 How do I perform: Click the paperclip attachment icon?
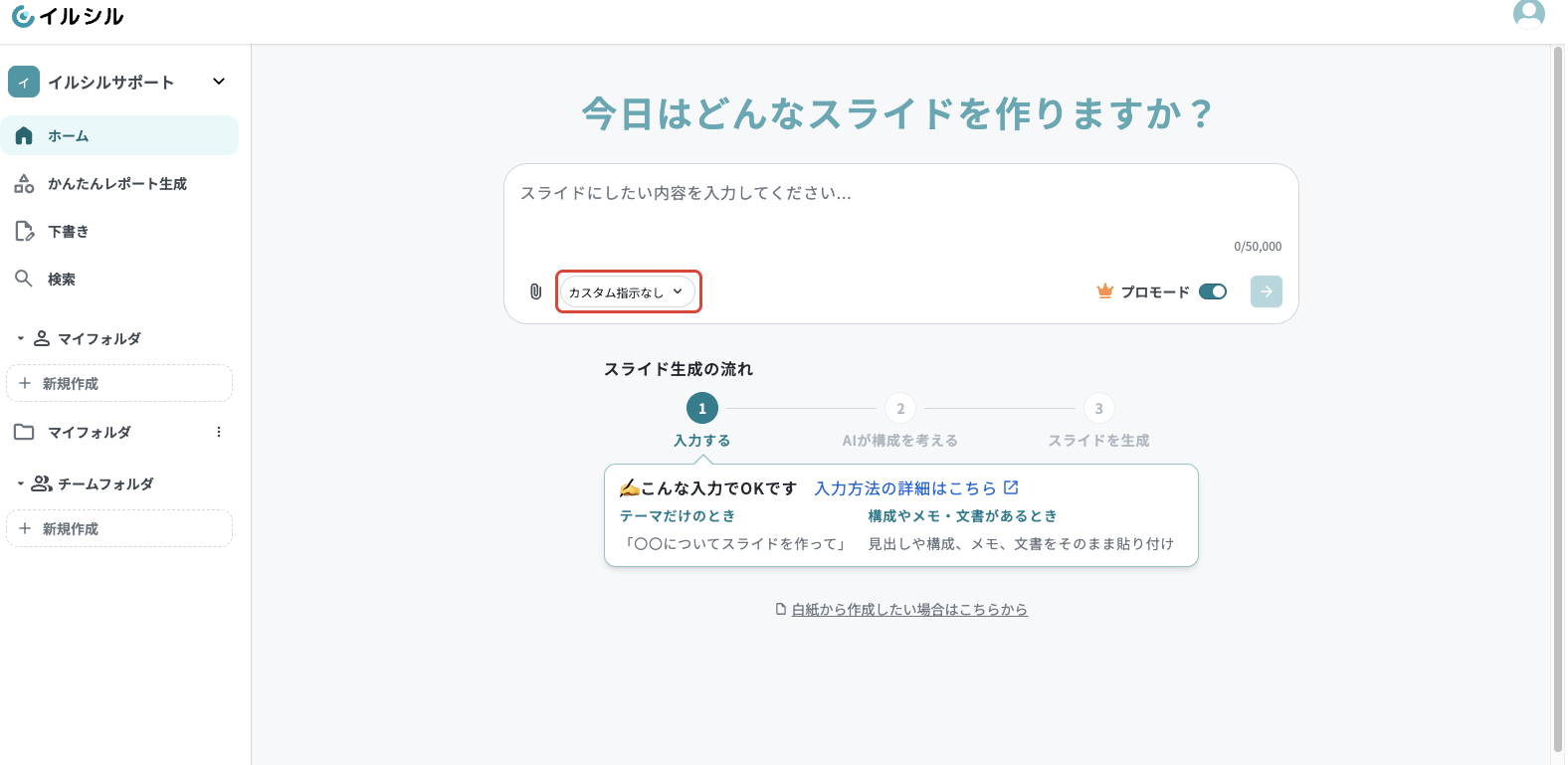535,291
